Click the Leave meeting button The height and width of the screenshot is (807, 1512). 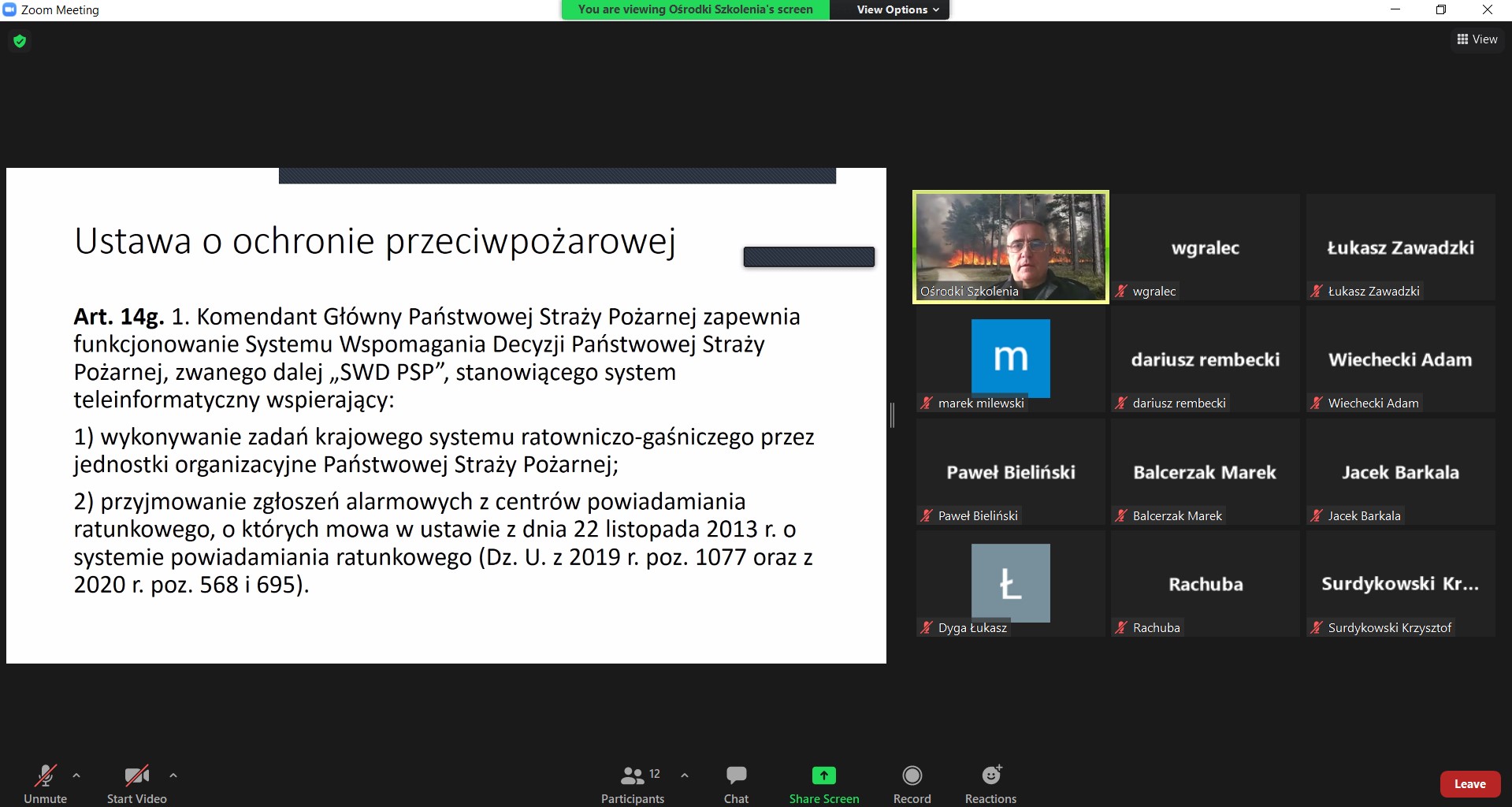(1469, 784)
